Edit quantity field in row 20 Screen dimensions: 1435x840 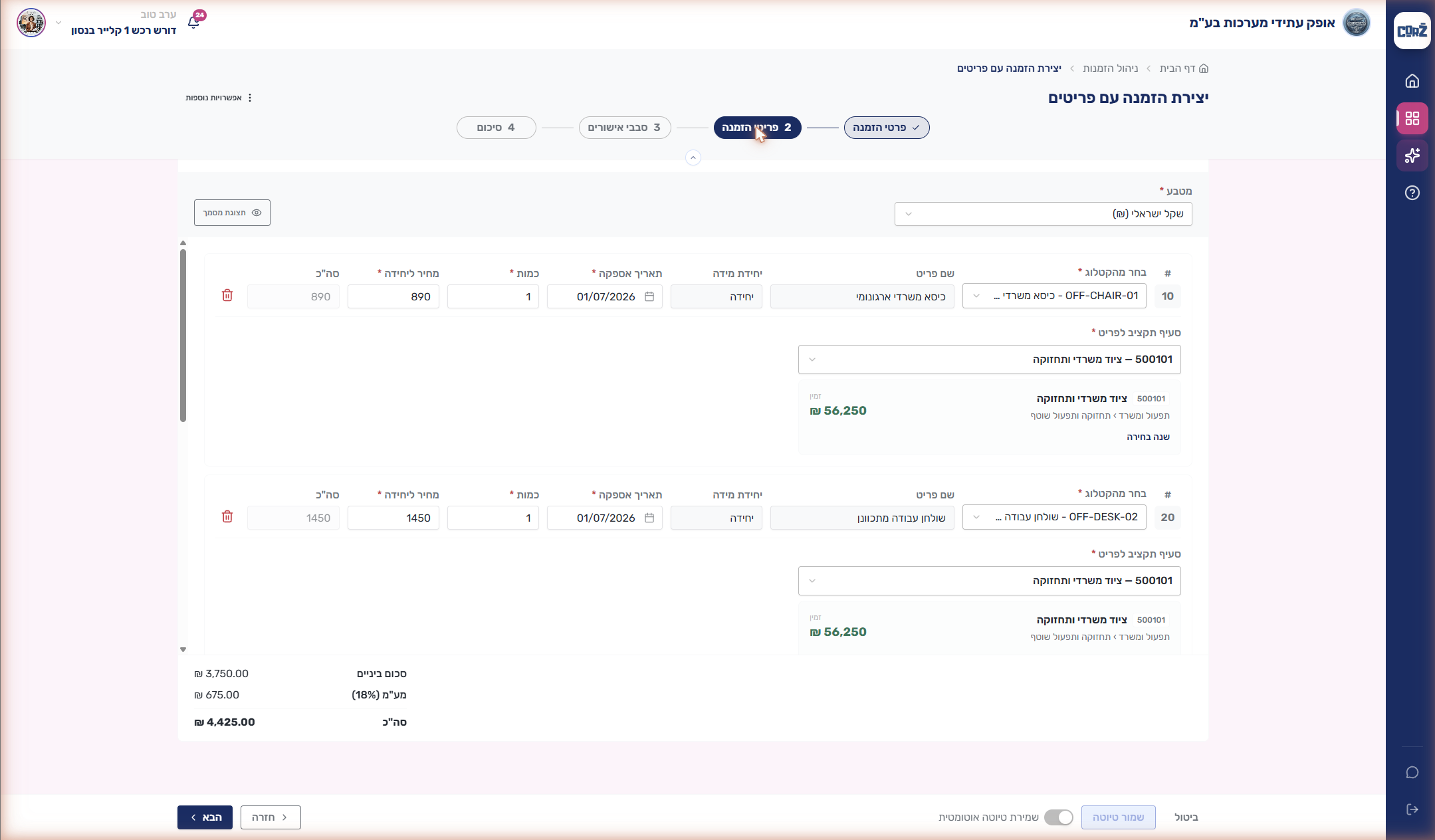coord(493,518)
